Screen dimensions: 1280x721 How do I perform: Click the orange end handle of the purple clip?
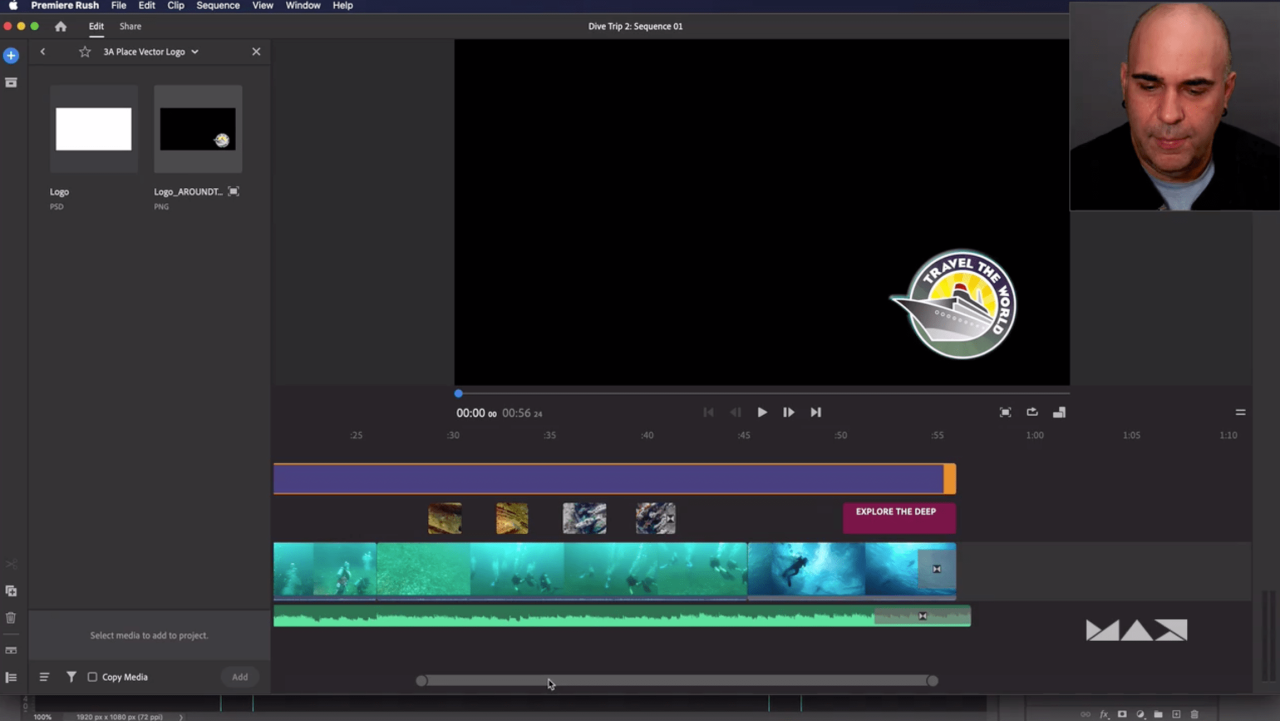pos(950,479)
